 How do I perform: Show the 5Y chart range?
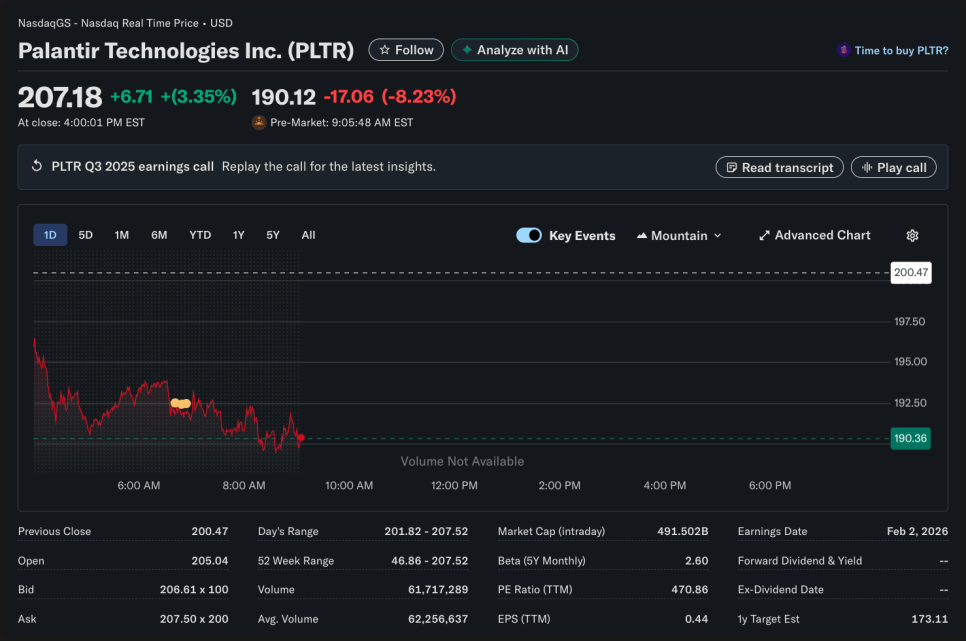coord(273,235)
